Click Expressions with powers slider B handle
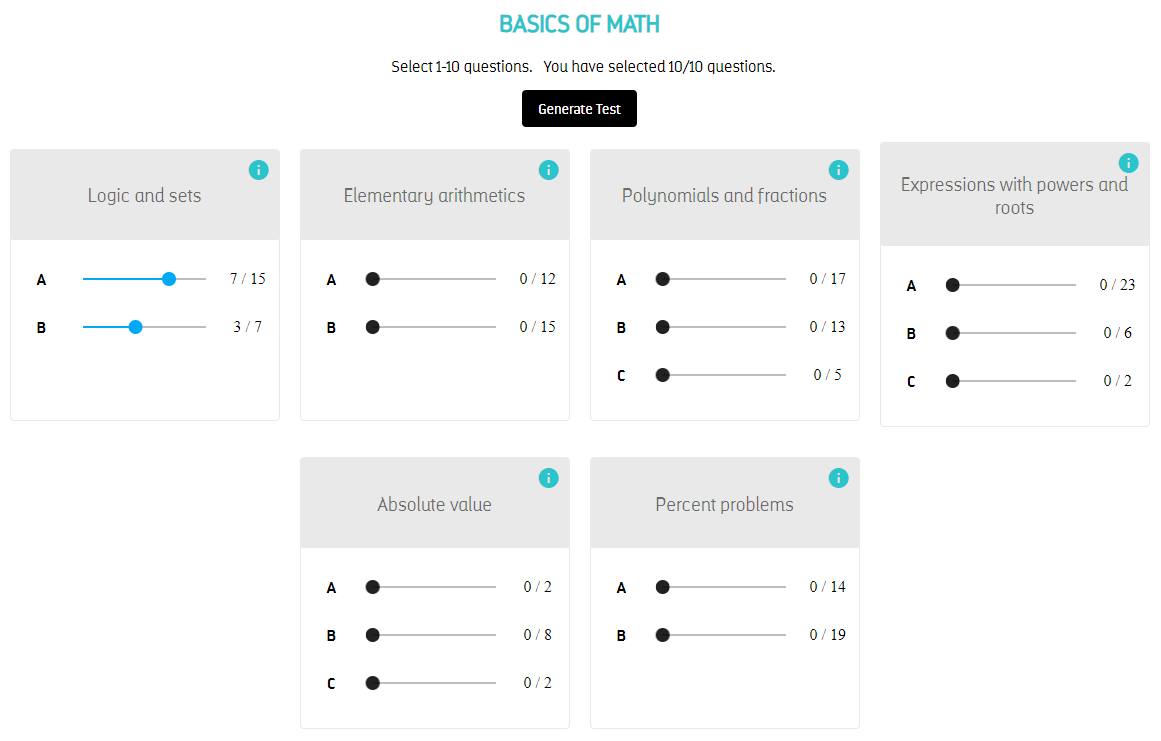This screenshot has height=741, width=1161. (x=953, y=333)
